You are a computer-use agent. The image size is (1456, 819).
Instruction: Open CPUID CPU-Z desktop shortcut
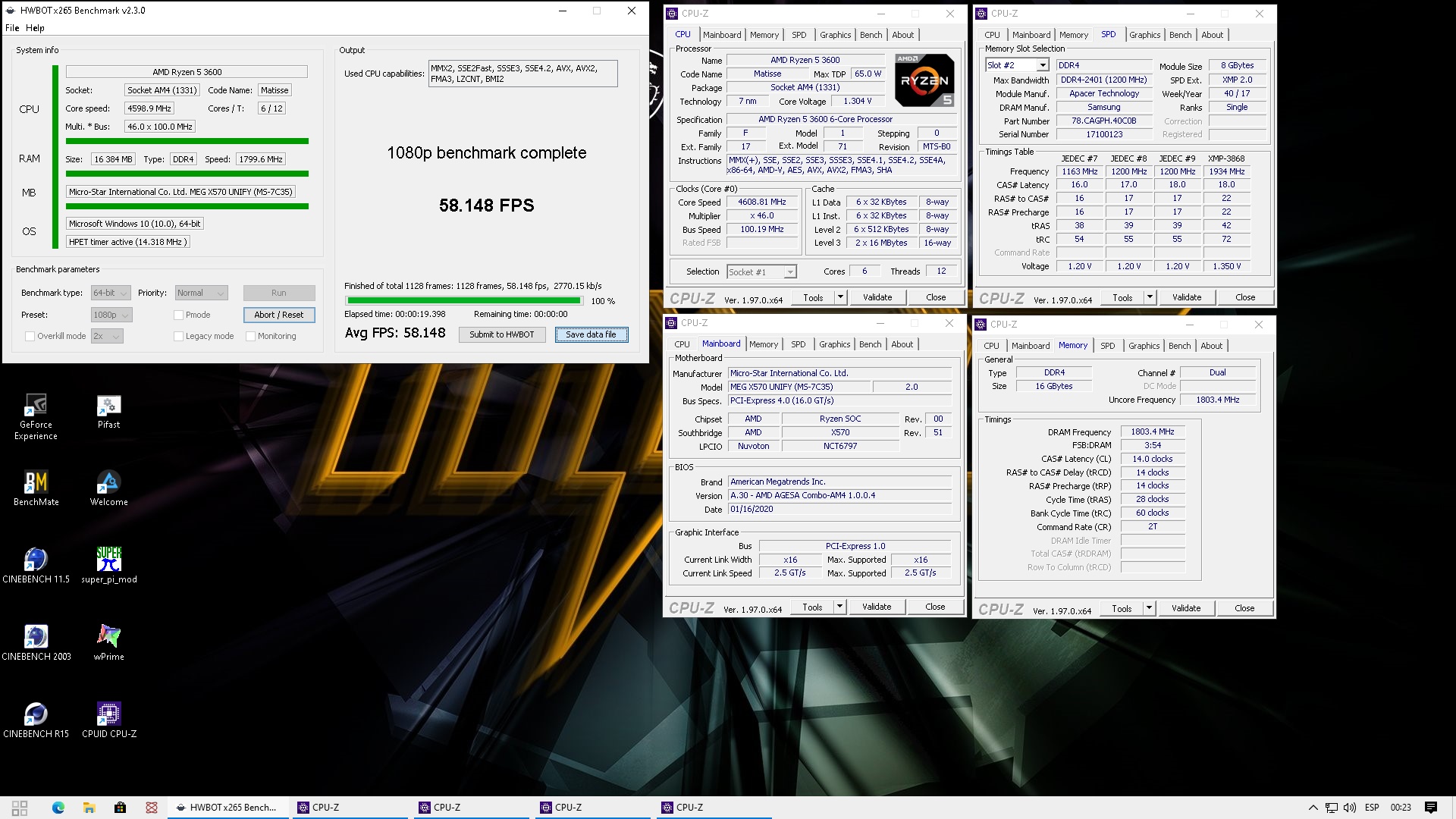click(108, 720)
